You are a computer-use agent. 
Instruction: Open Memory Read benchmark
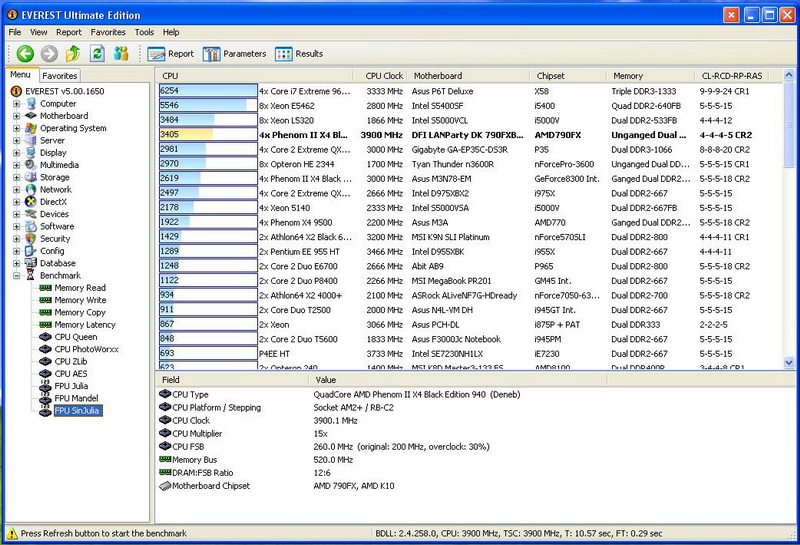[x=80, y=288]
